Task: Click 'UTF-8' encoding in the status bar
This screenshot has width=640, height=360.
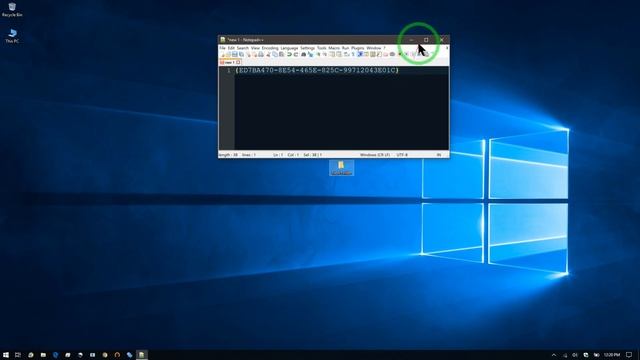Action: click(x=402, y=155)
